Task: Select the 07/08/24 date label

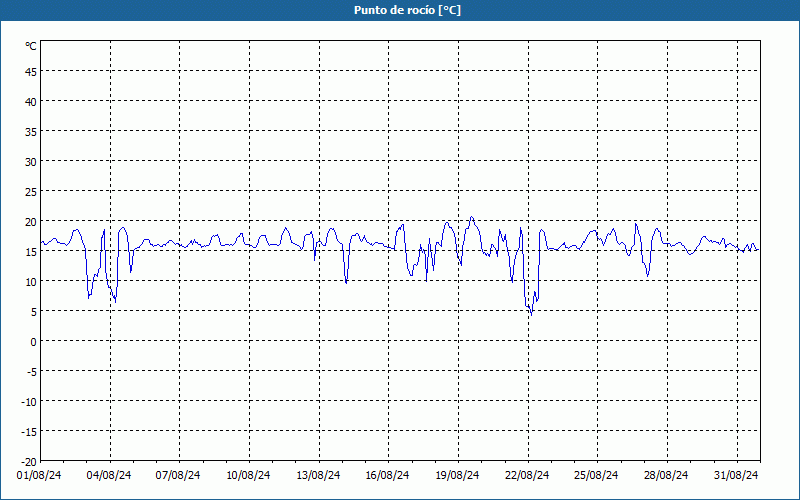Action: click(x=178, y=475)
